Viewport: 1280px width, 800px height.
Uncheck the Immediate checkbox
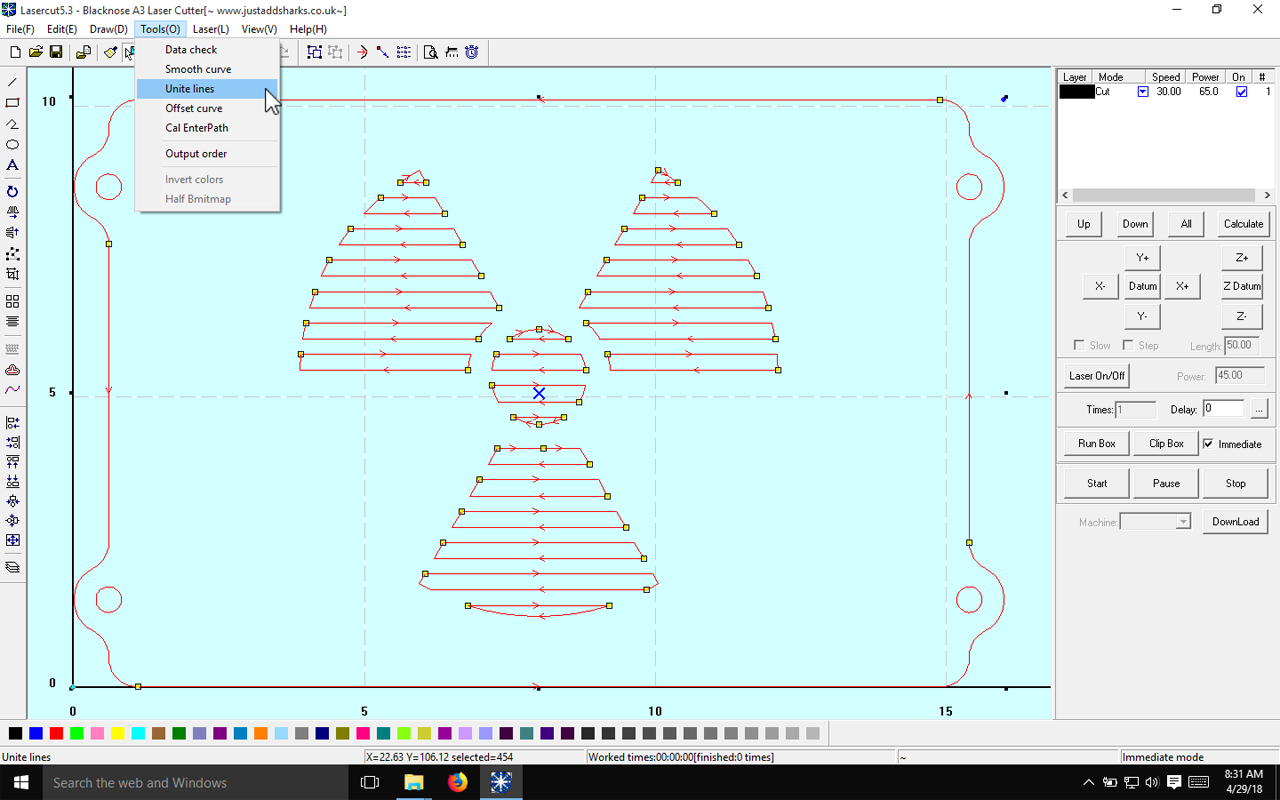1208,444
